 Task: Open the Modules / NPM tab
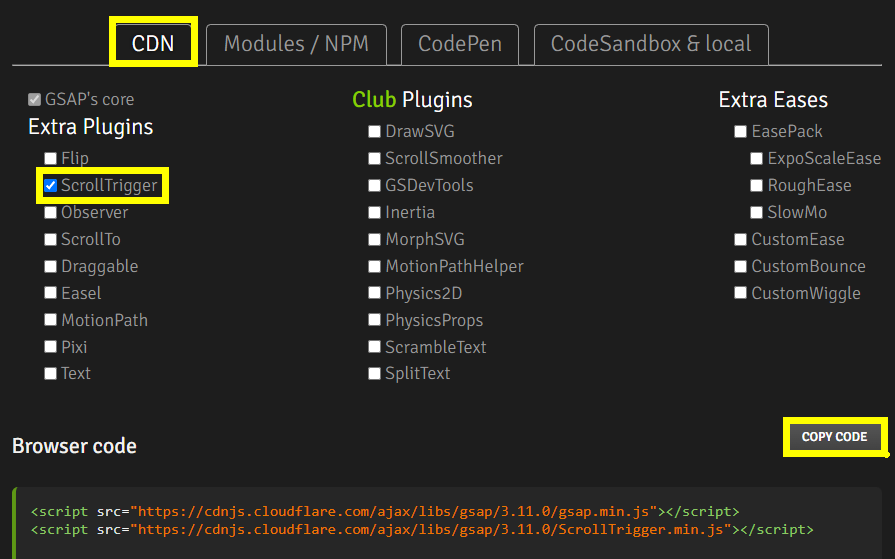[296, 44]
